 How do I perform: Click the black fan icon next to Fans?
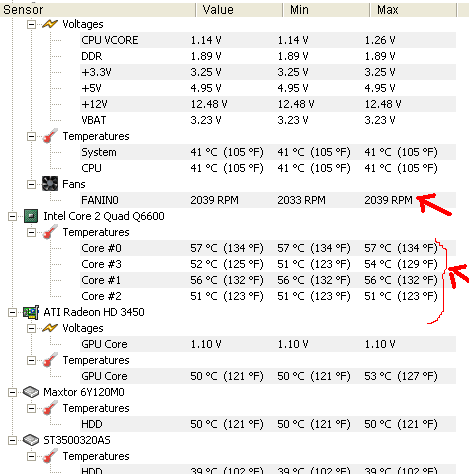pyautogui.click(x=50, y=184)
